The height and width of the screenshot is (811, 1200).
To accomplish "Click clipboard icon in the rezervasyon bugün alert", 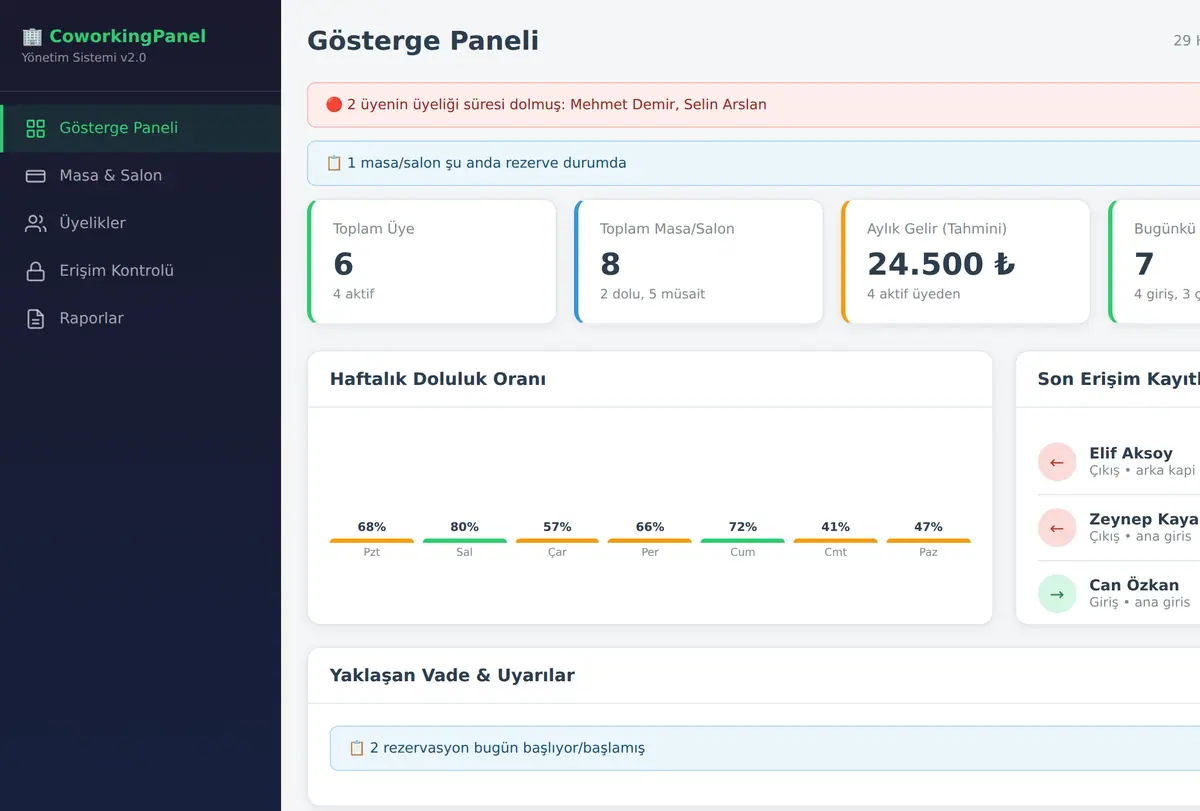I will [357, 748].
